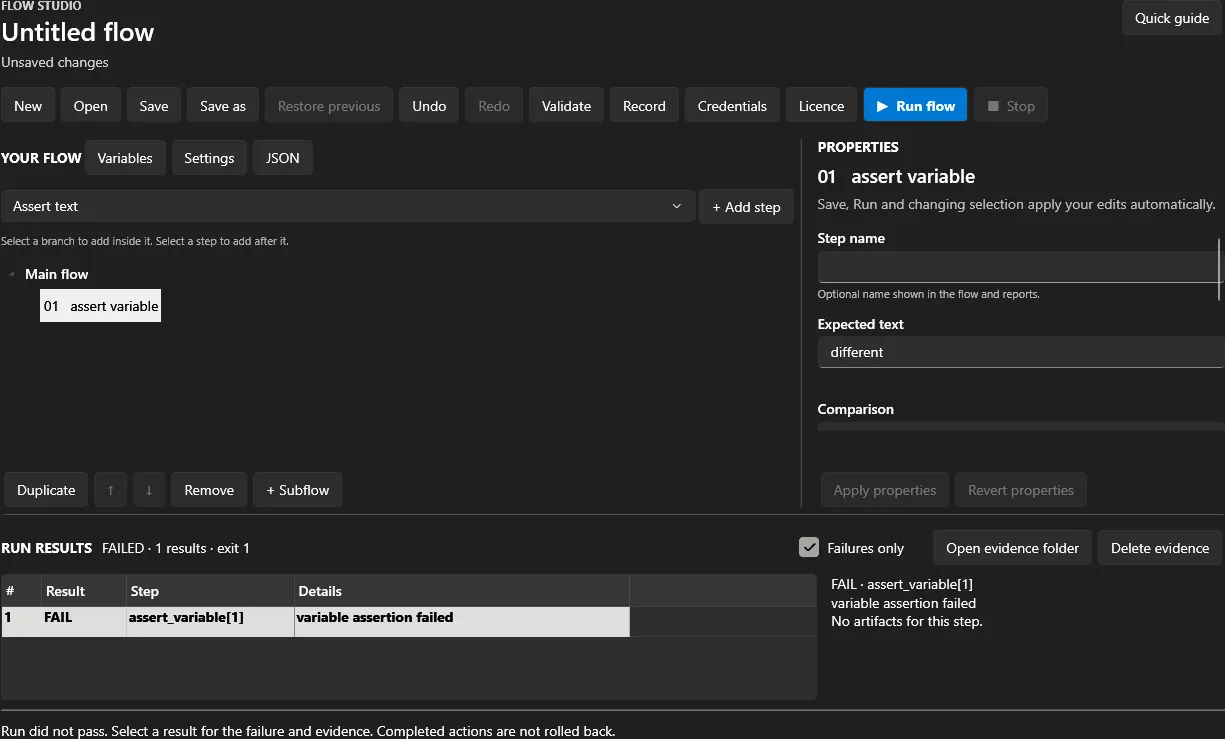The width and height of the screenshot is (1225, 739).
Task: Click the 'FAILED · 1 results · exit 1' summary
Action: [x=176, y=548]
